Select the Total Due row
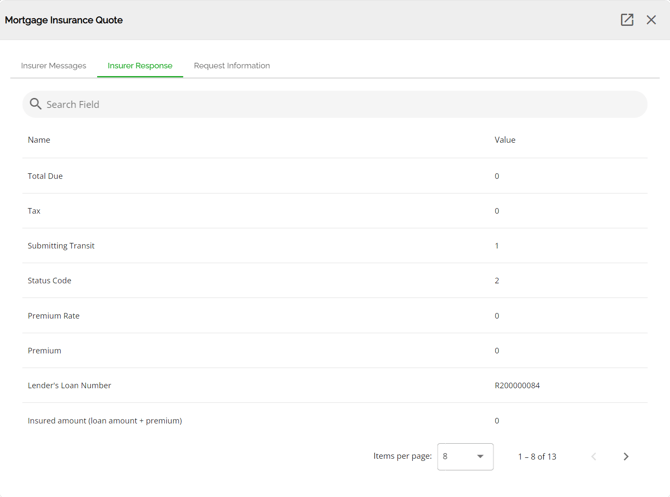The image size is (670, 497). coord(335,176)
